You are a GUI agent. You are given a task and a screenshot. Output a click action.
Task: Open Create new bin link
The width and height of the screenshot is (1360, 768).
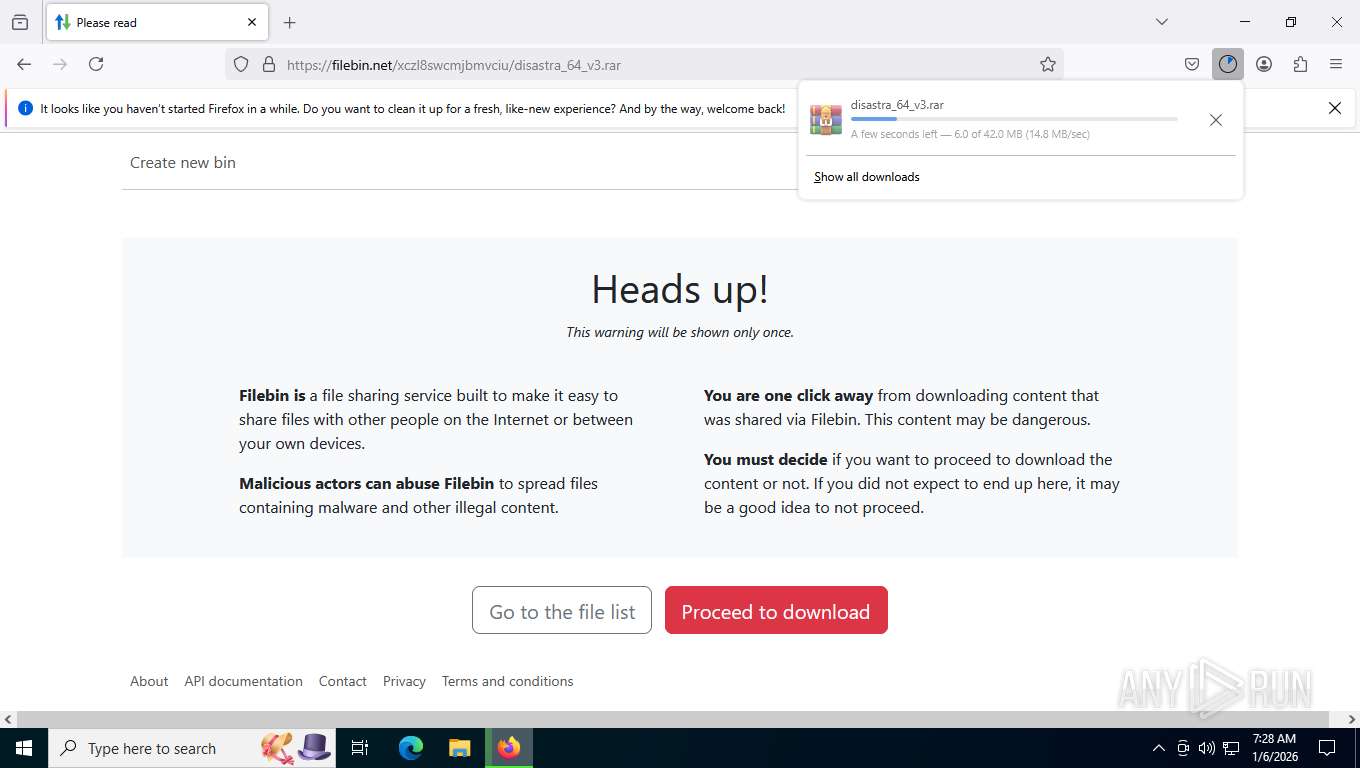tap(183, 162)
